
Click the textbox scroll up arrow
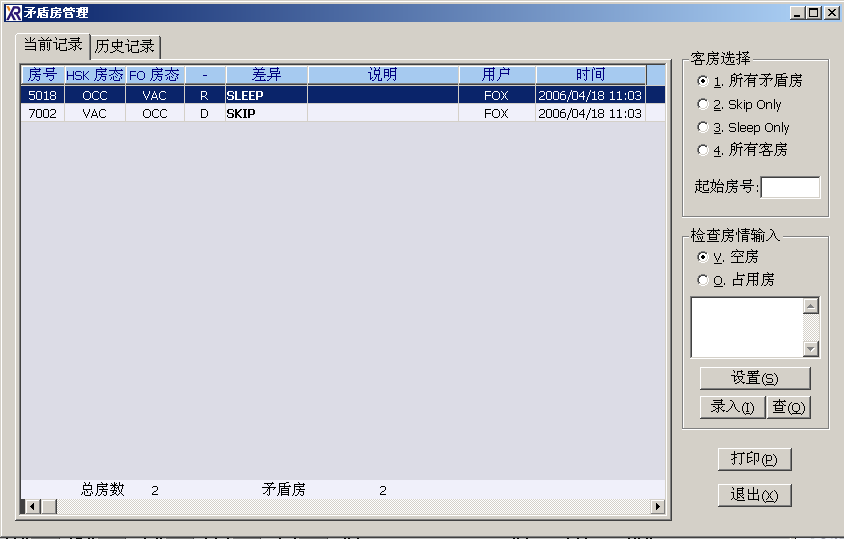[811, 306]
